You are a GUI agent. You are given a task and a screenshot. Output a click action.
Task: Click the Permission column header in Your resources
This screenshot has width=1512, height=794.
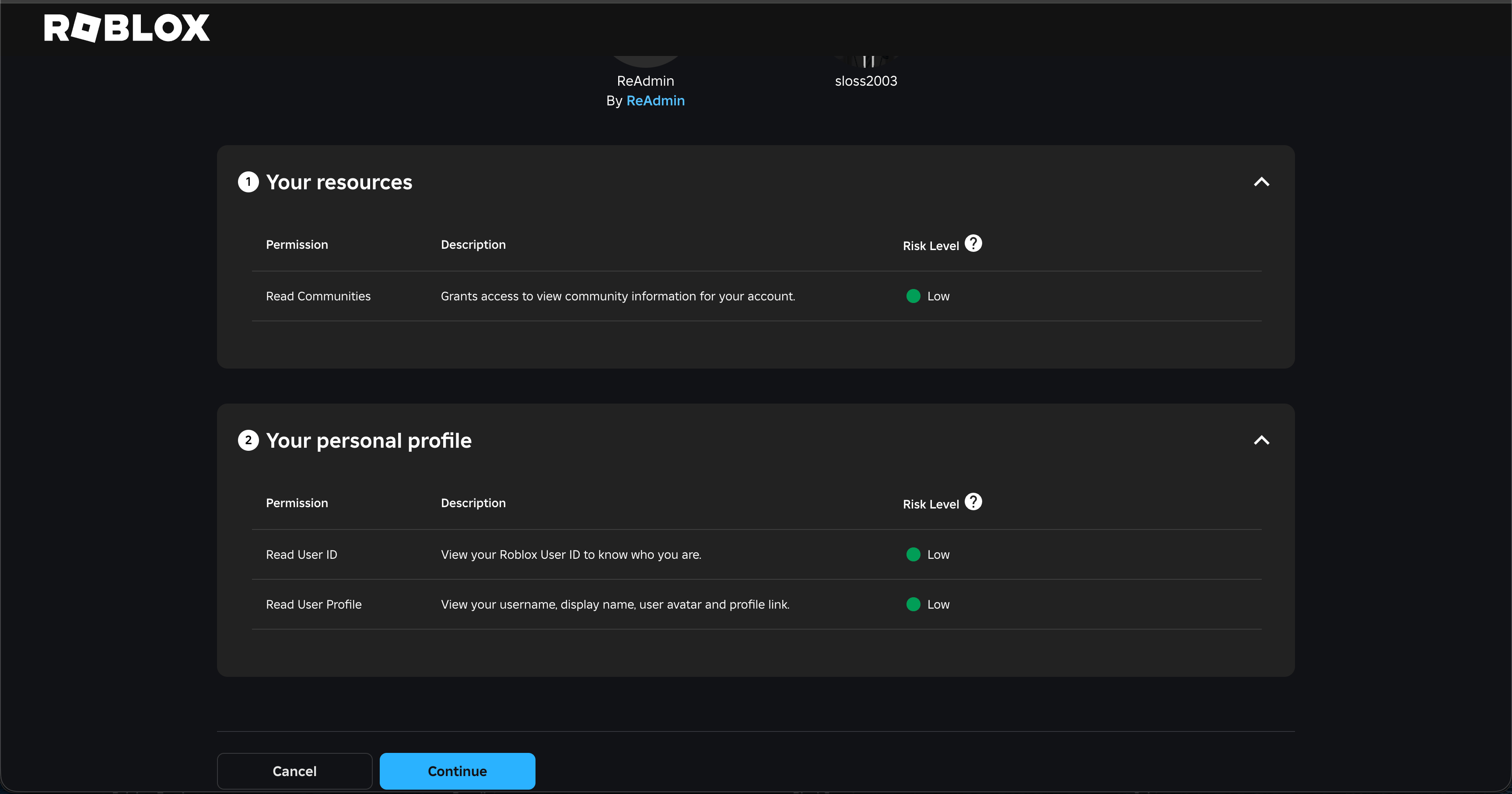click(297, 244)
